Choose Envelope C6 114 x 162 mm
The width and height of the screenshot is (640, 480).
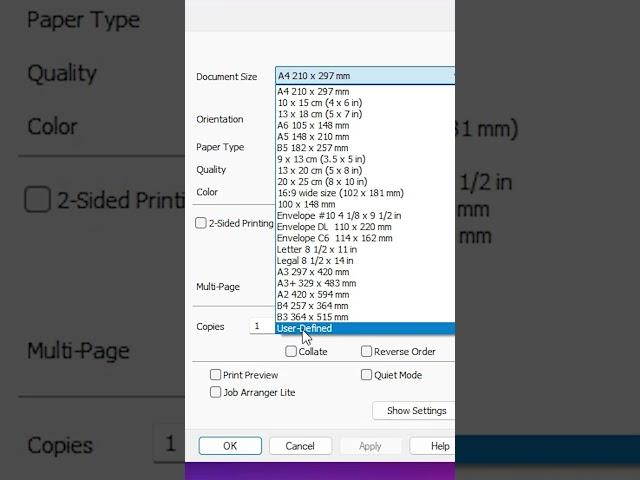point(365,238)
